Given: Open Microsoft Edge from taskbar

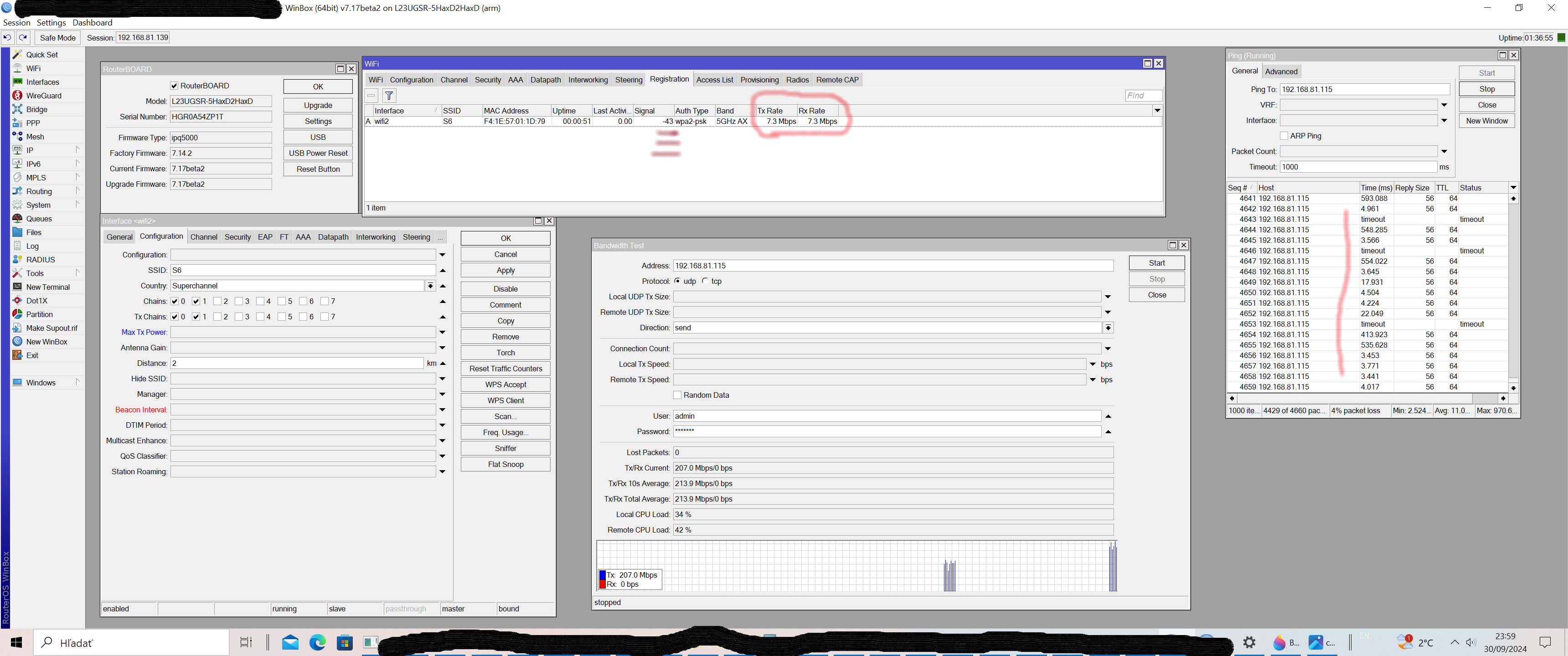Looking at the screenshot, I should click(317, 642).
